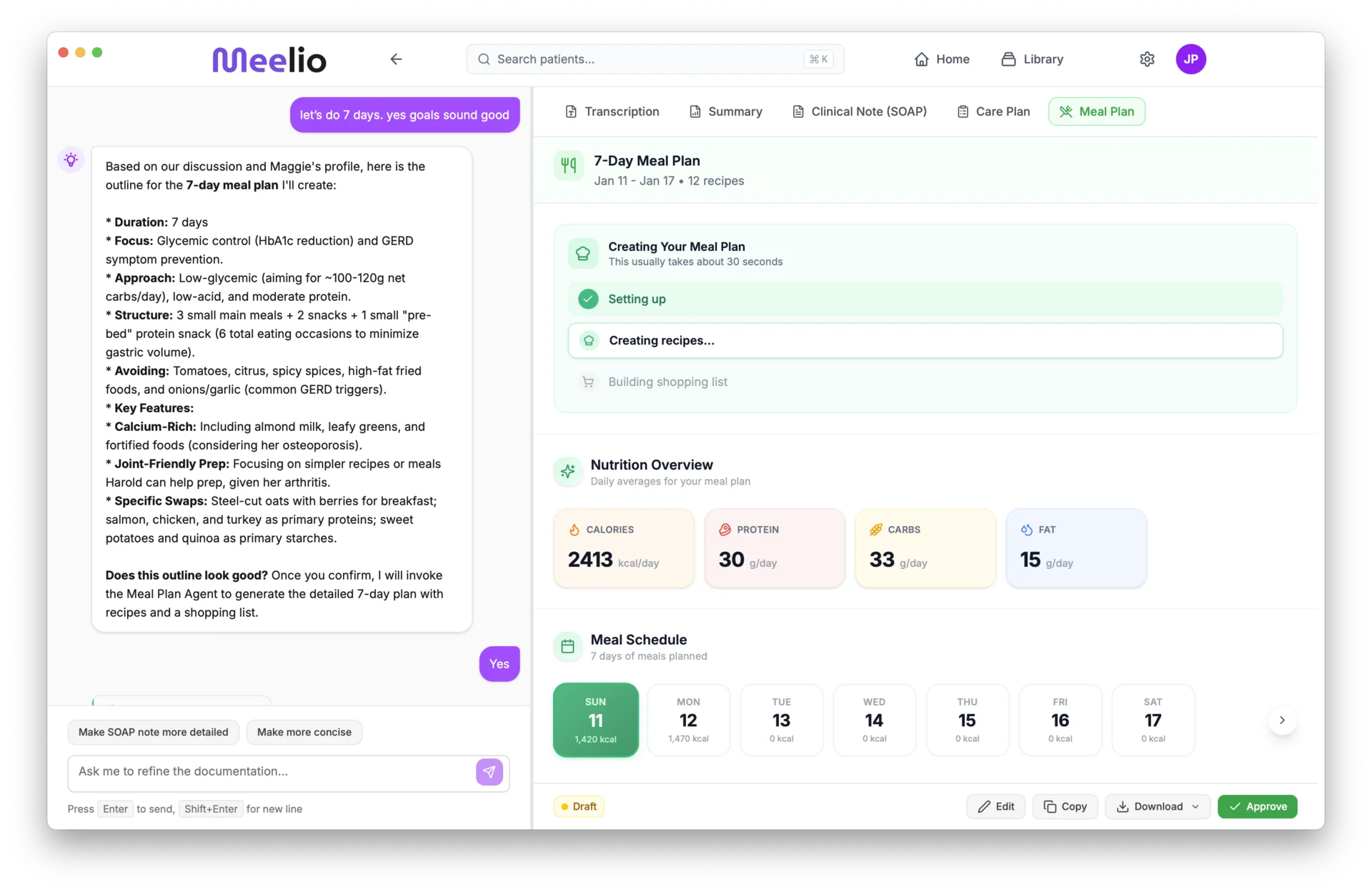The height and width of the screenshot is (892, 1372).
Task: Open search with the magnifier icon
Action: pos(484,59)
